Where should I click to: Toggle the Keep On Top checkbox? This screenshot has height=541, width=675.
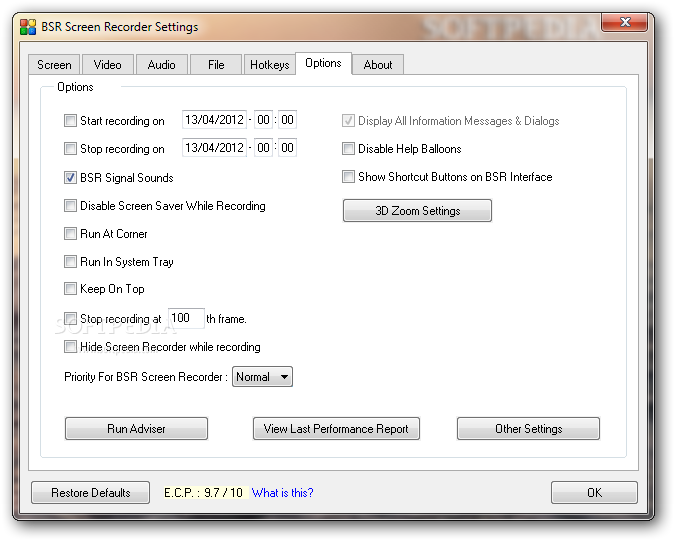tap(70, 288)
